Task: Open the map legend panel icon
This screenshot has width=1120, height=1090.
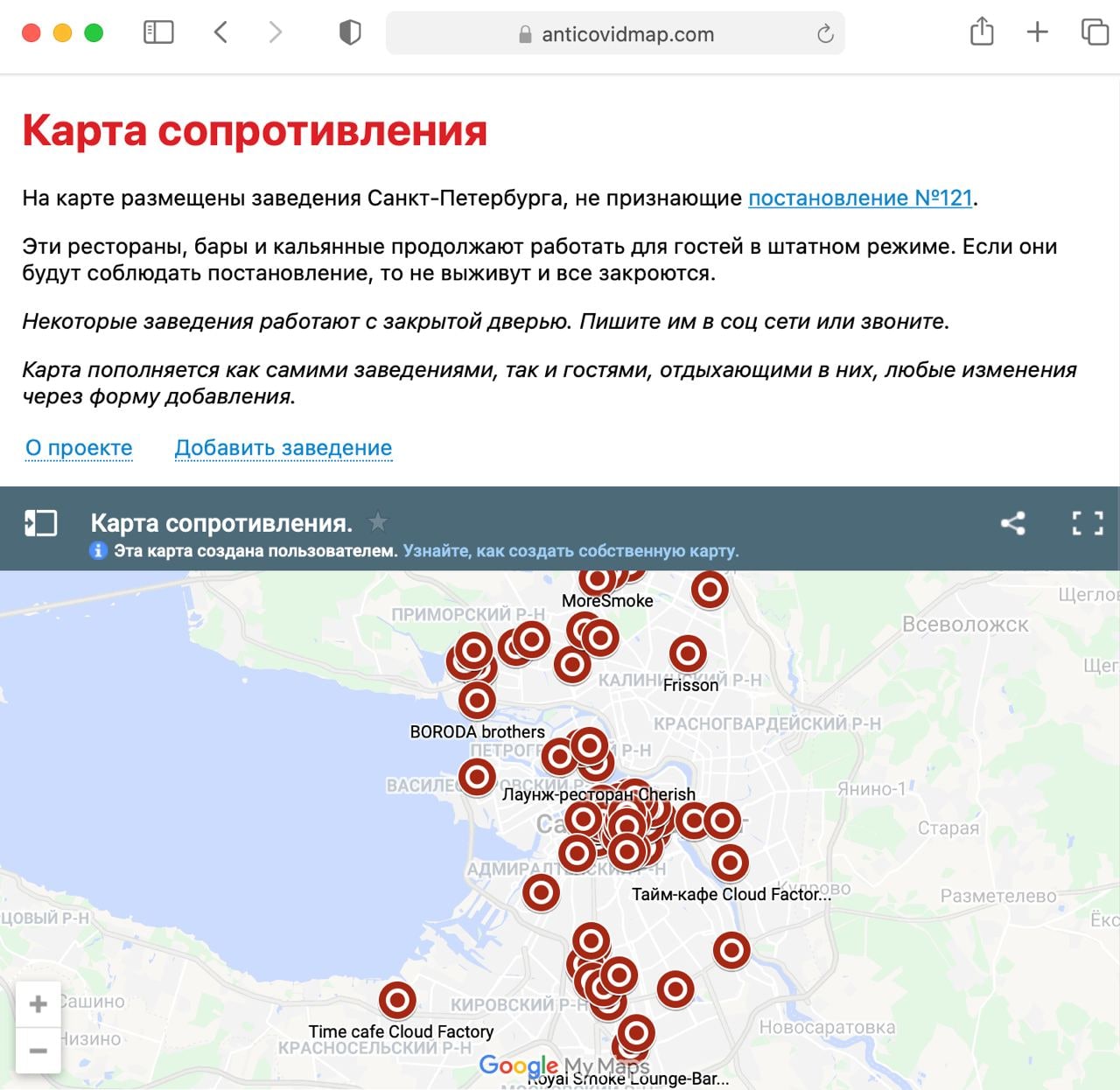Action: coord(40,523)
